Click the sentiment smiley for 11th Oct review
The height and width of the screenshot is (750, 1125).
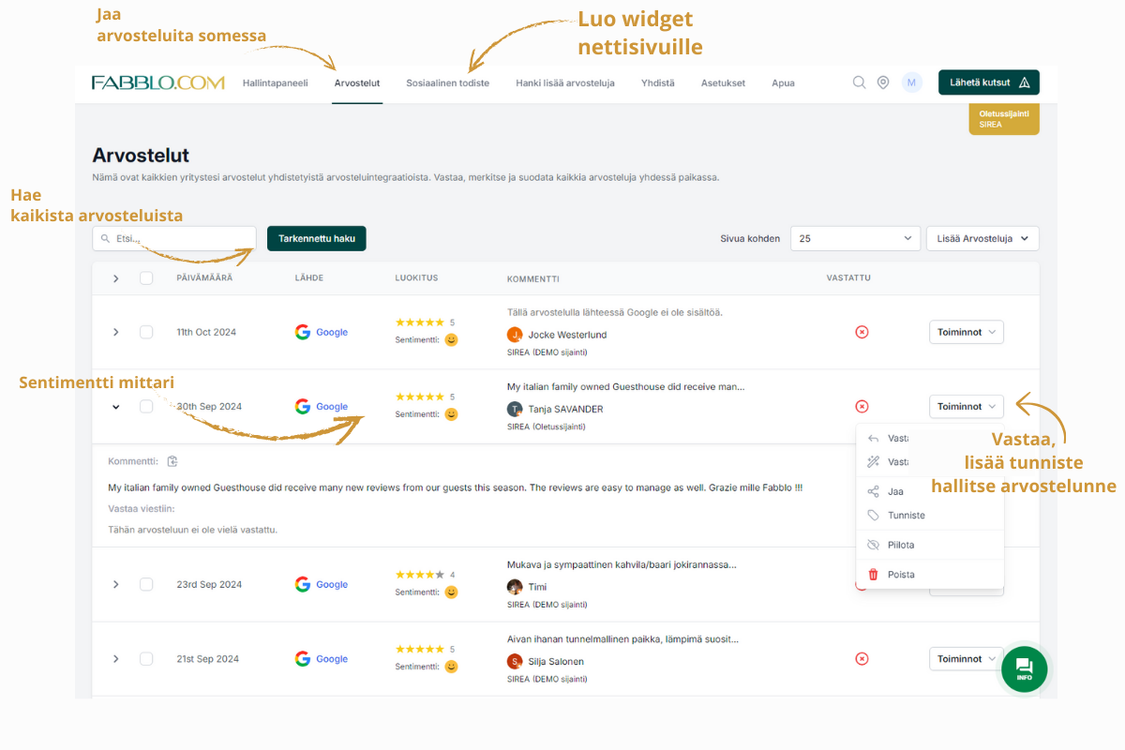451,339
